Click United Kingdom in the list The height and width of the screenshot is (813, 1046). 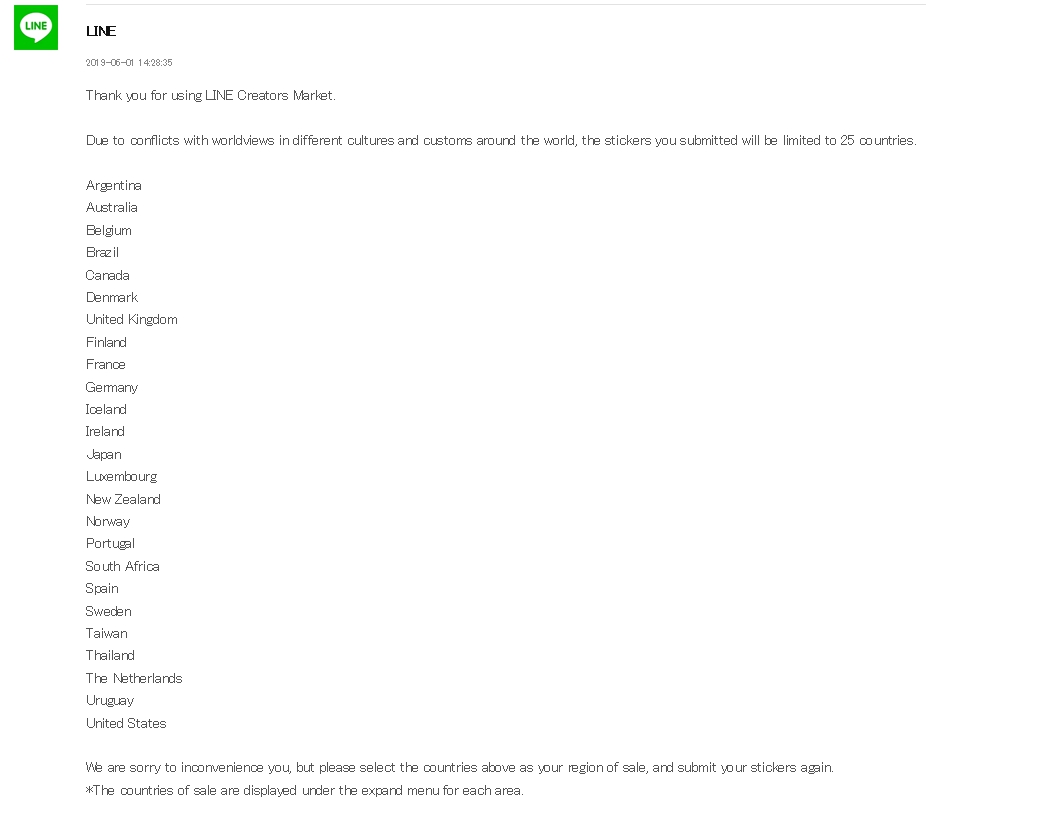point(131,319)
